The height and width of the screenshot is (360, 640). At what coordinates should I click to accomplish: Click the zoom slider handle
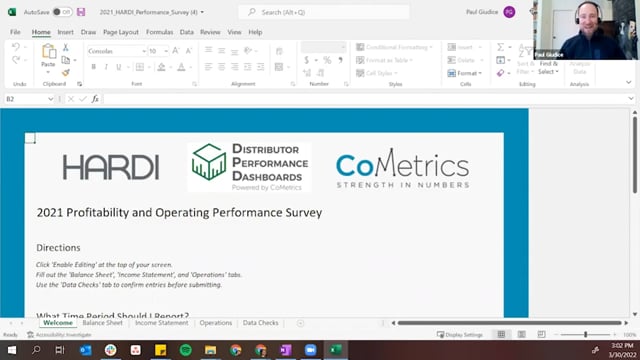(x=585, y=335)
